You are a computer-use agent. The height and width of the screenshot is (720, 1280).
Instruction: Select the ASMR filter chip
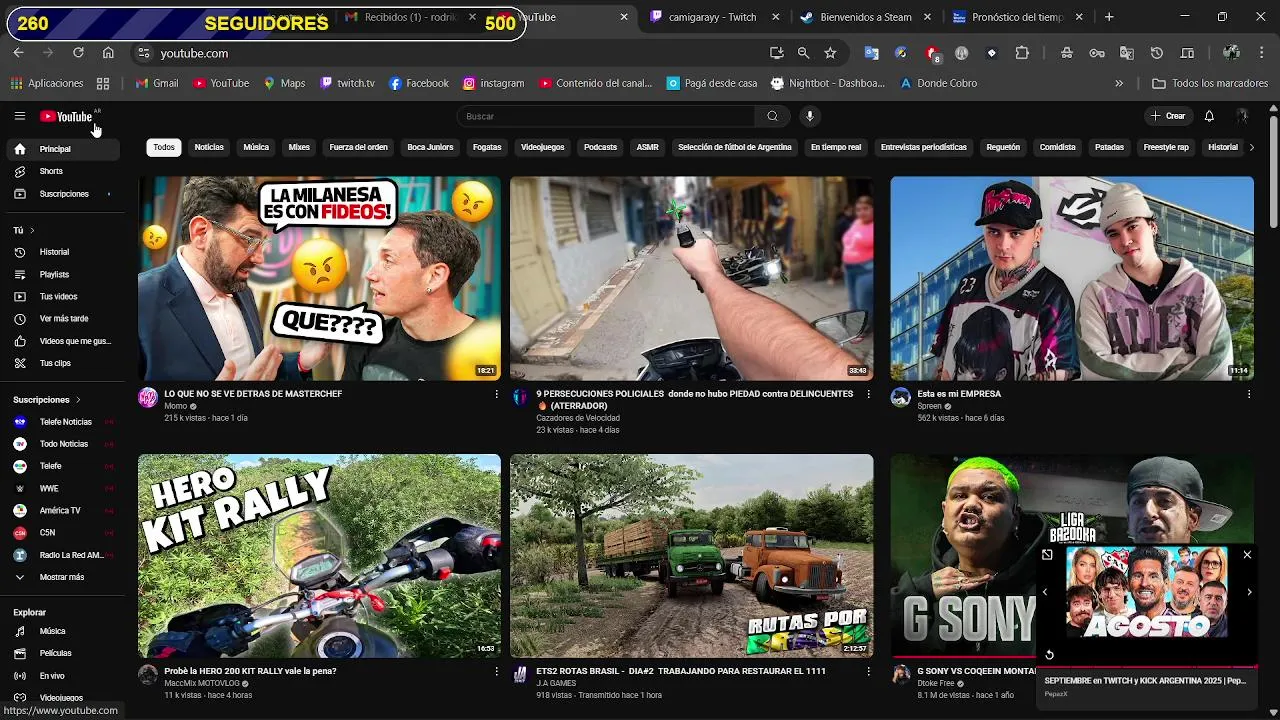point(648,147)
